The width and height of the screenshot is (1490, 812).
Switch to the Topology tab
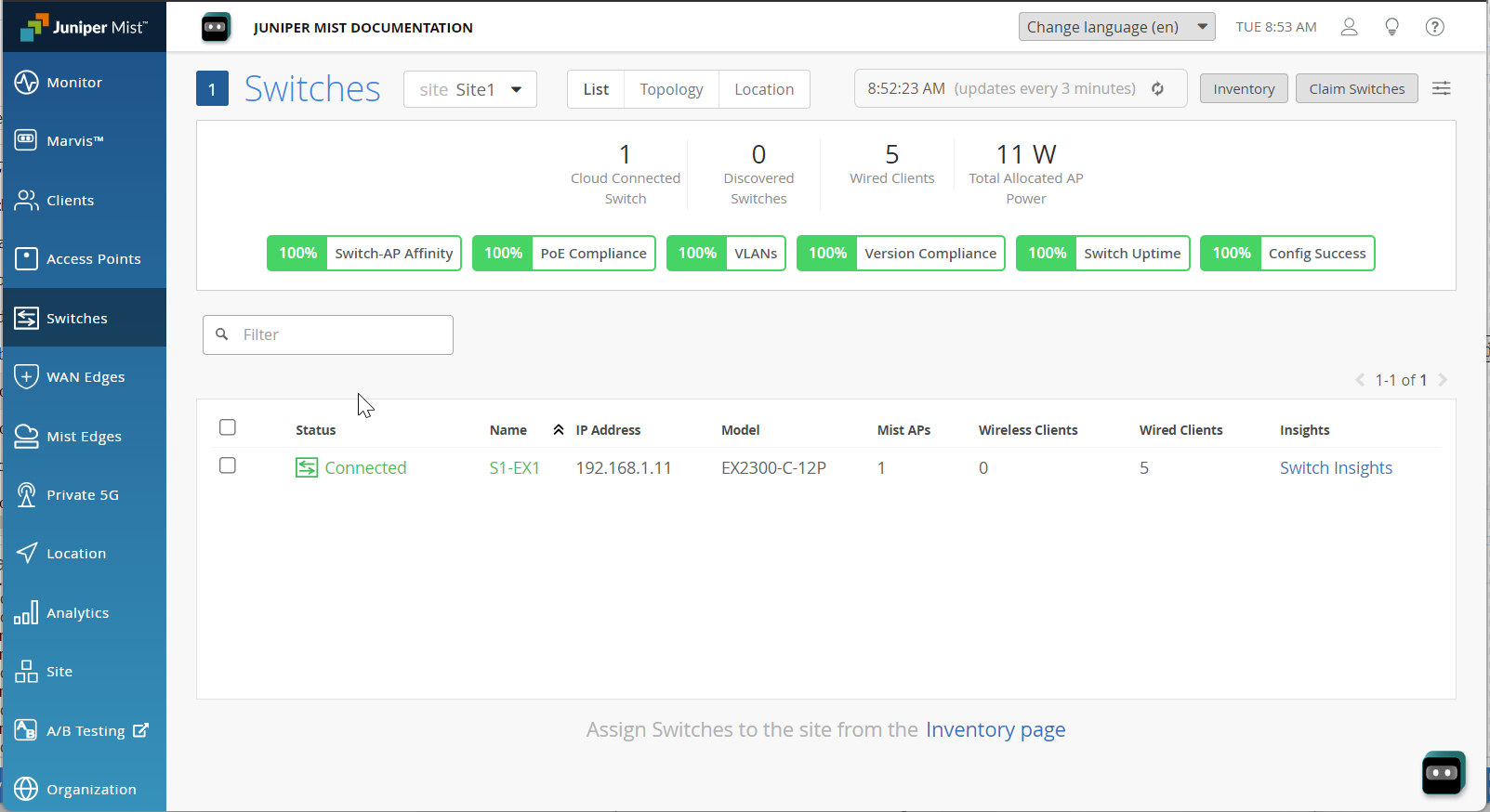671,89
